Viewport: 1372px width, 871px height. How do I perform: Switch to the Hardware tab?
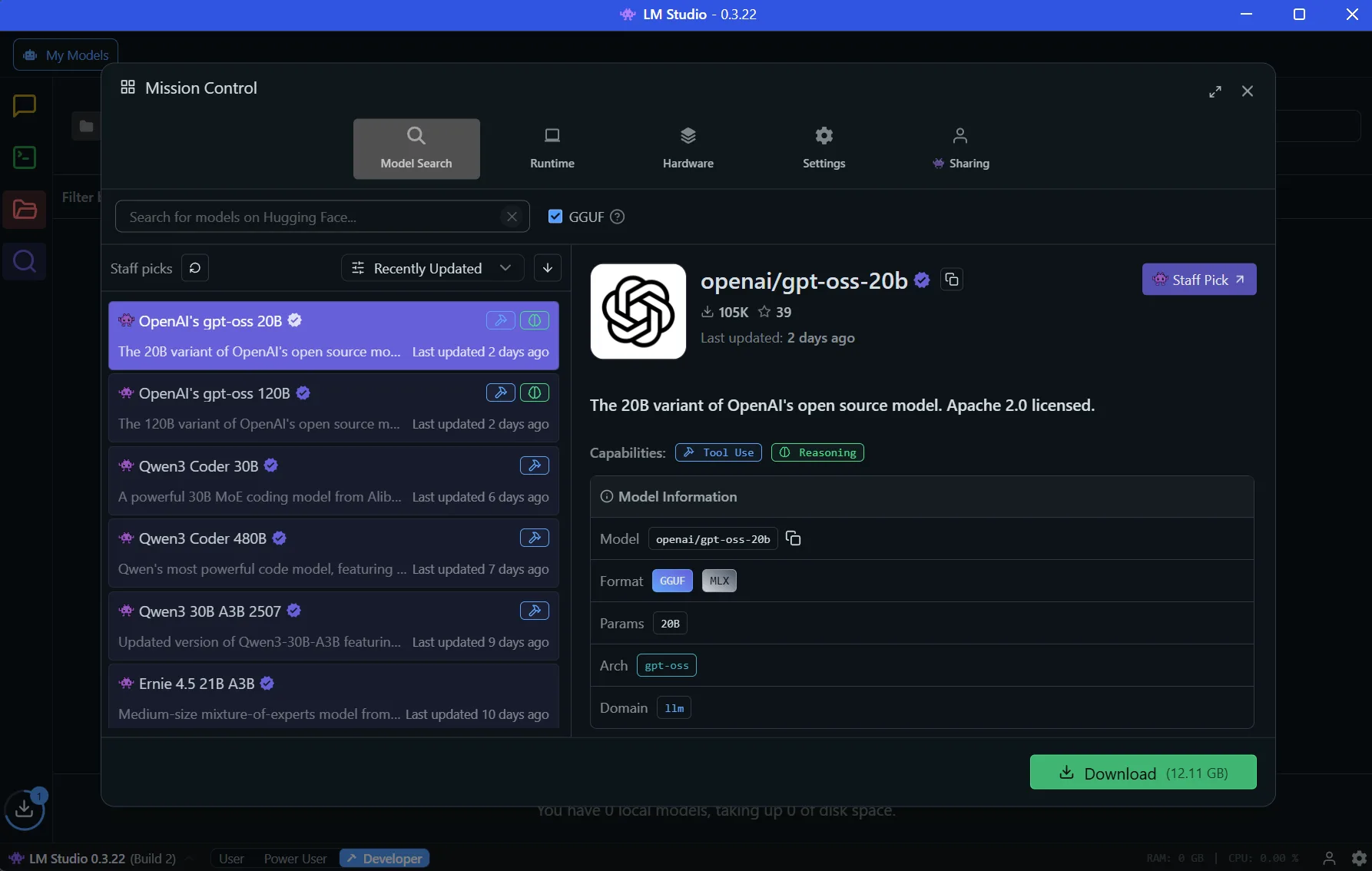click(x=688, y=149)
